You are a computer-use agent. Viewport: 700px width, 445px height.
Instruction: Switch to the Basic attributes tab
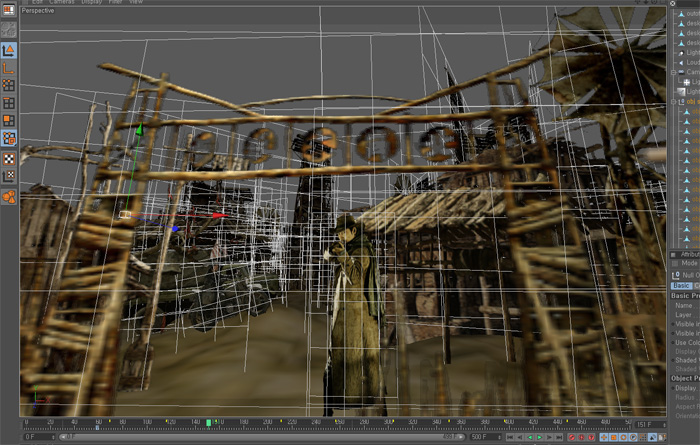click(x=681, y=286)
